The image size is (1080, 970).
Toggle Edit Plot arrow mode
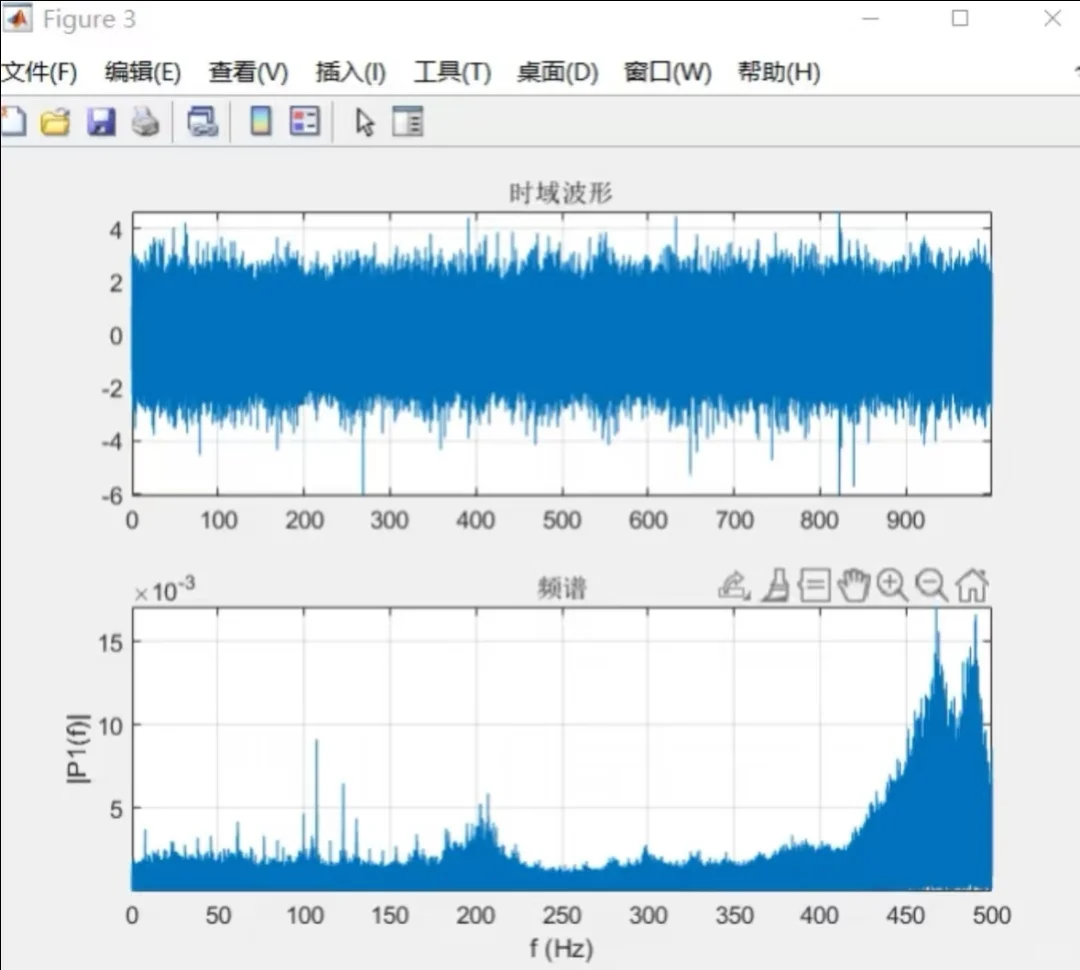(365, 121)
